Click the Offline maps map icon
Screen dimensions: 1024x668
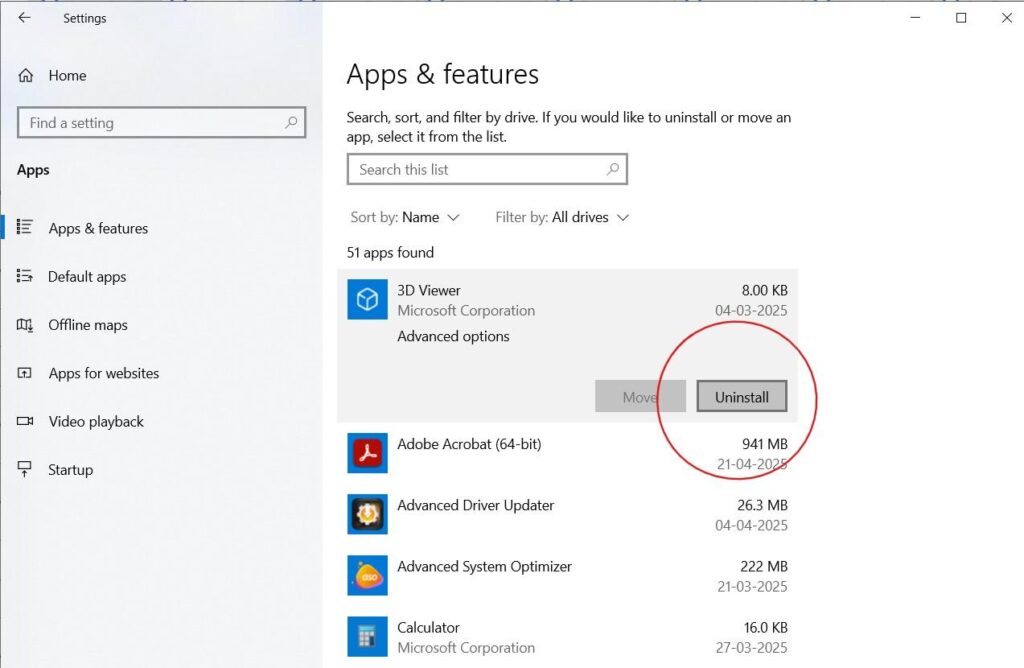pos(25,325)
